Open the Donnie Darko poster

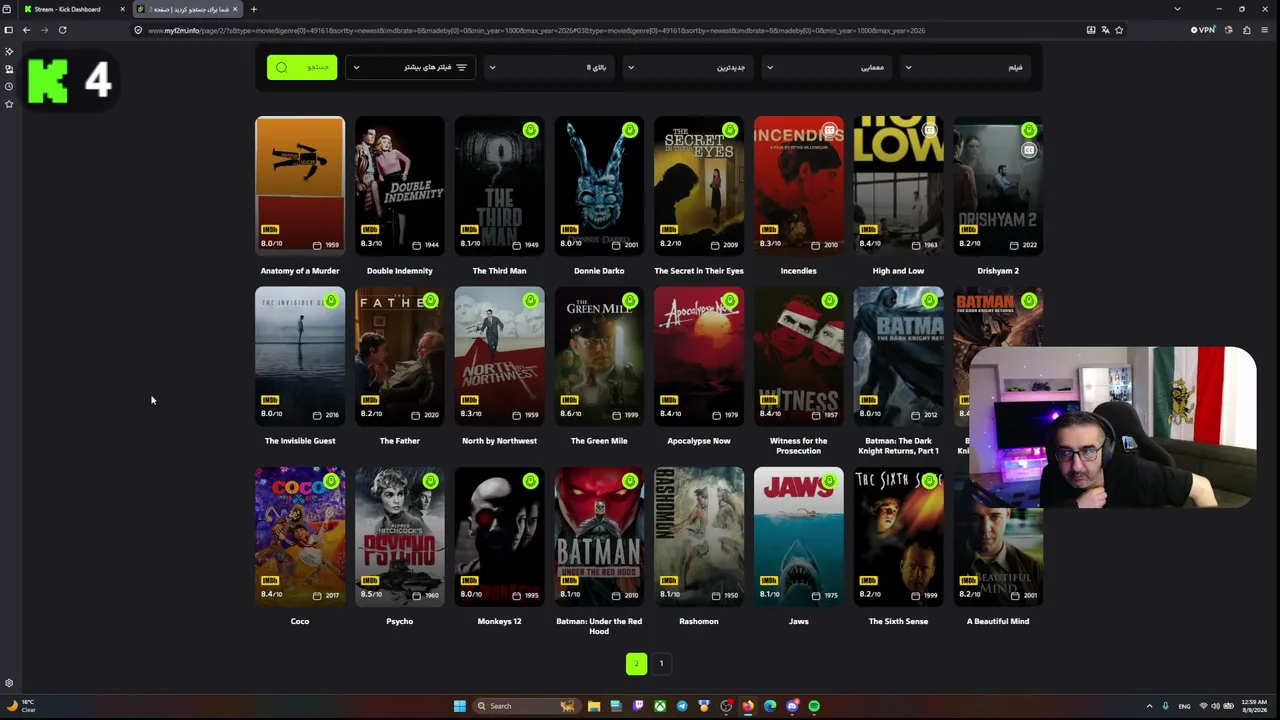tap(599, 186)
